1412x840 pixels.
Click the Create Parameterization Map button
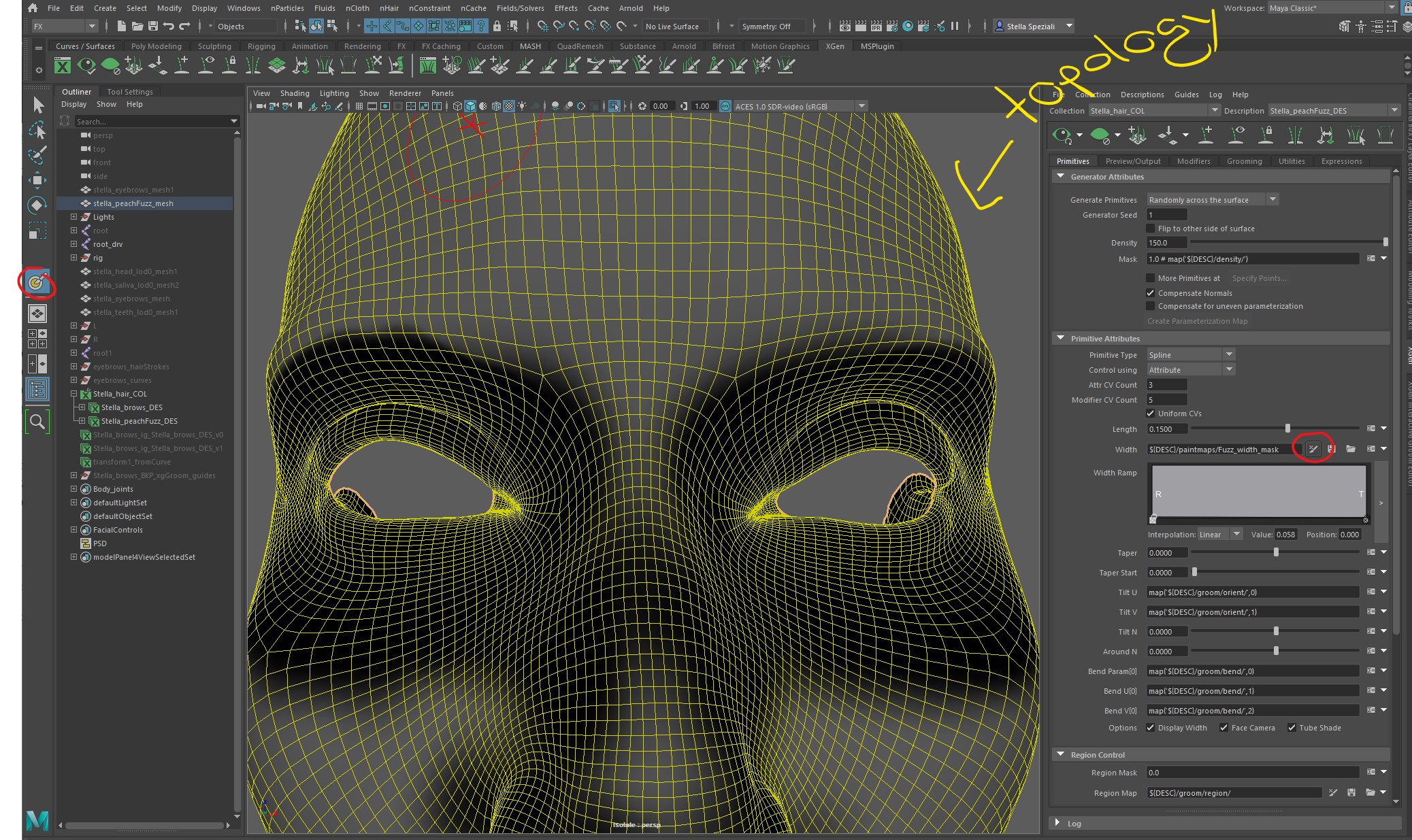coord(1196,320)
